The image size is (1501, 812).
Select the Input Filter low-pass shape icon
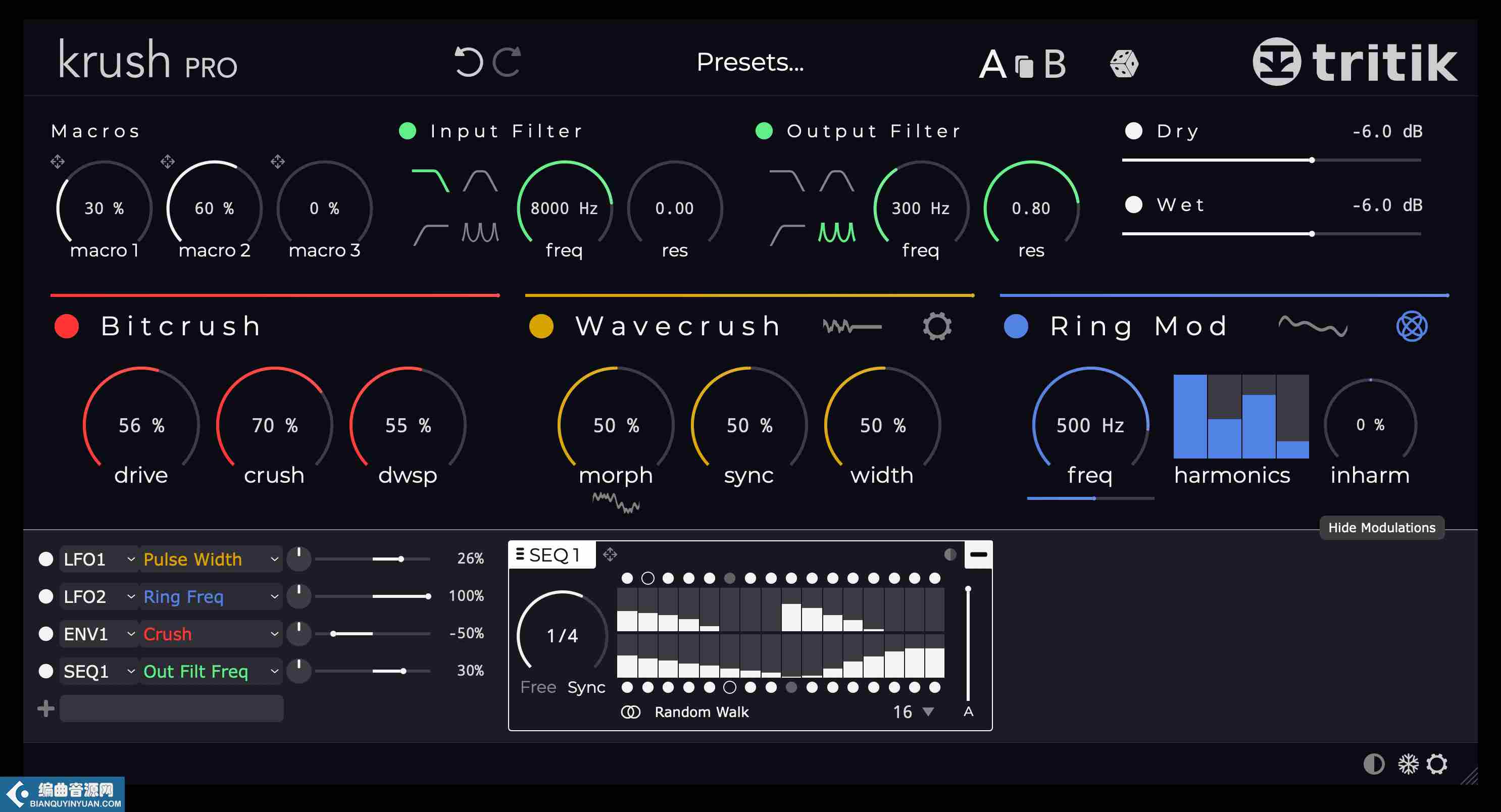431,181
